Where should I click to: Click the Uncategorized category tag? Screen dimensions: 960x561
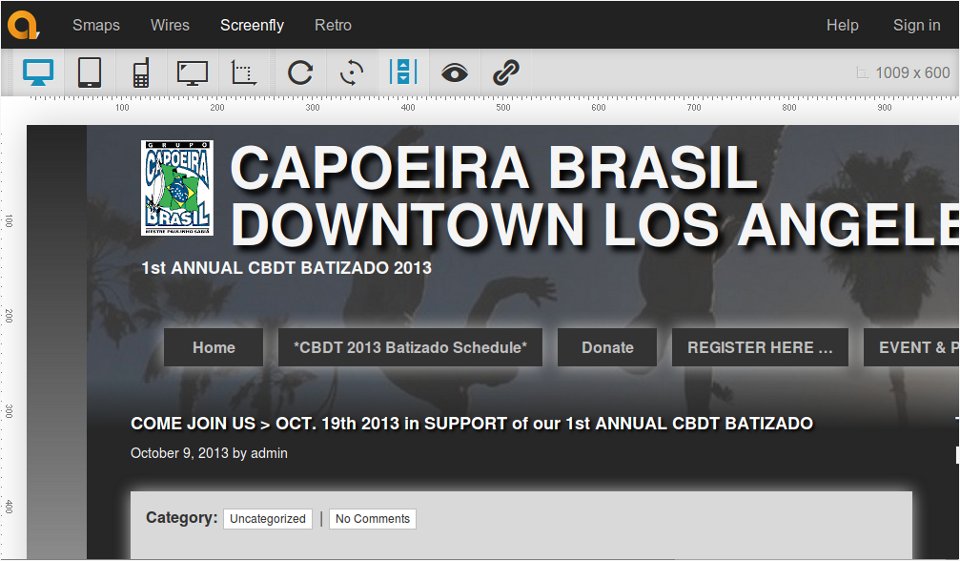(x=268, y=519)
